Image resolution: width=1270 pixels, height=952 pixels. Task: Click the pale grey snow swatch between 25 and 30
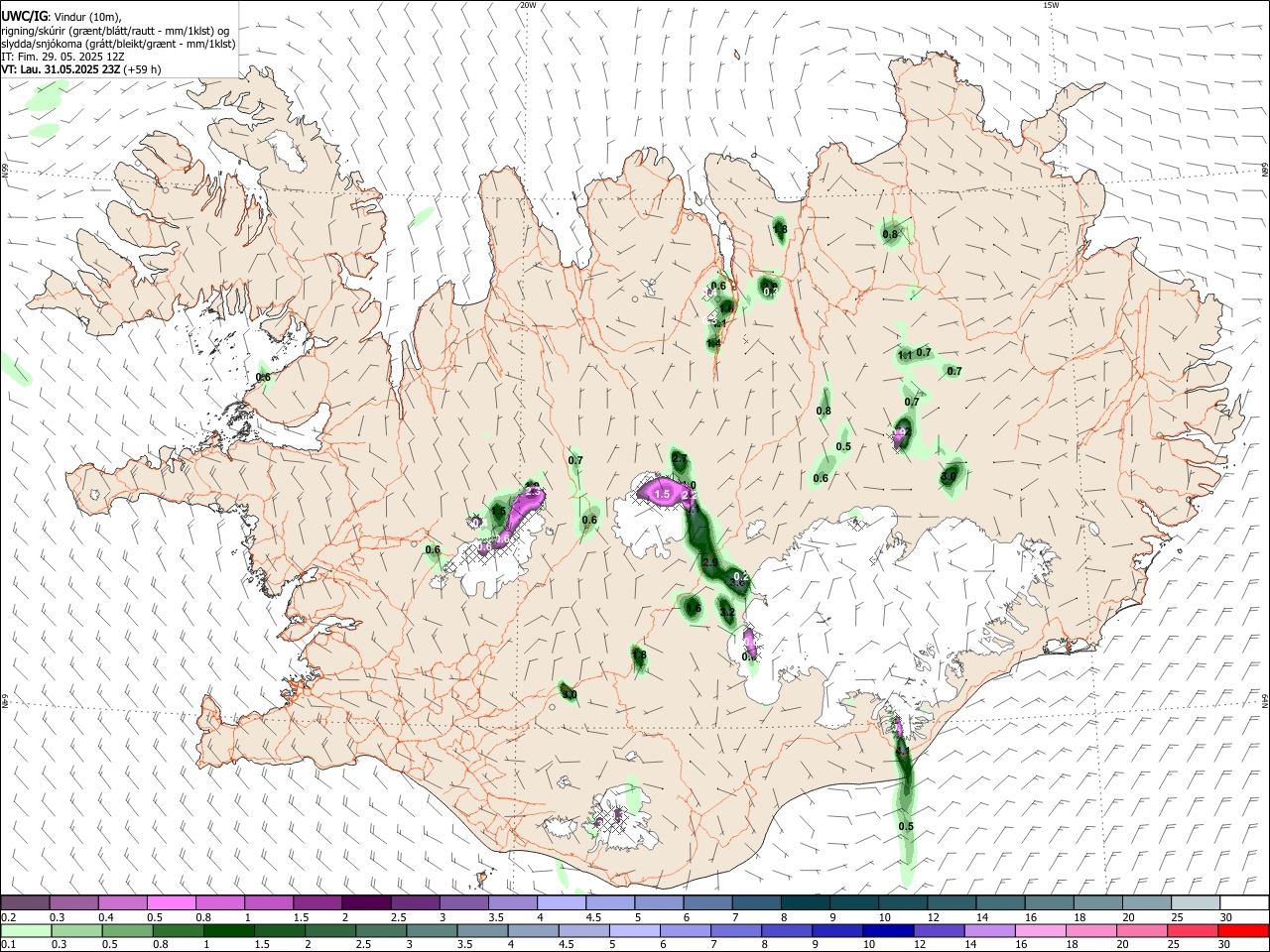[1195, 902]
